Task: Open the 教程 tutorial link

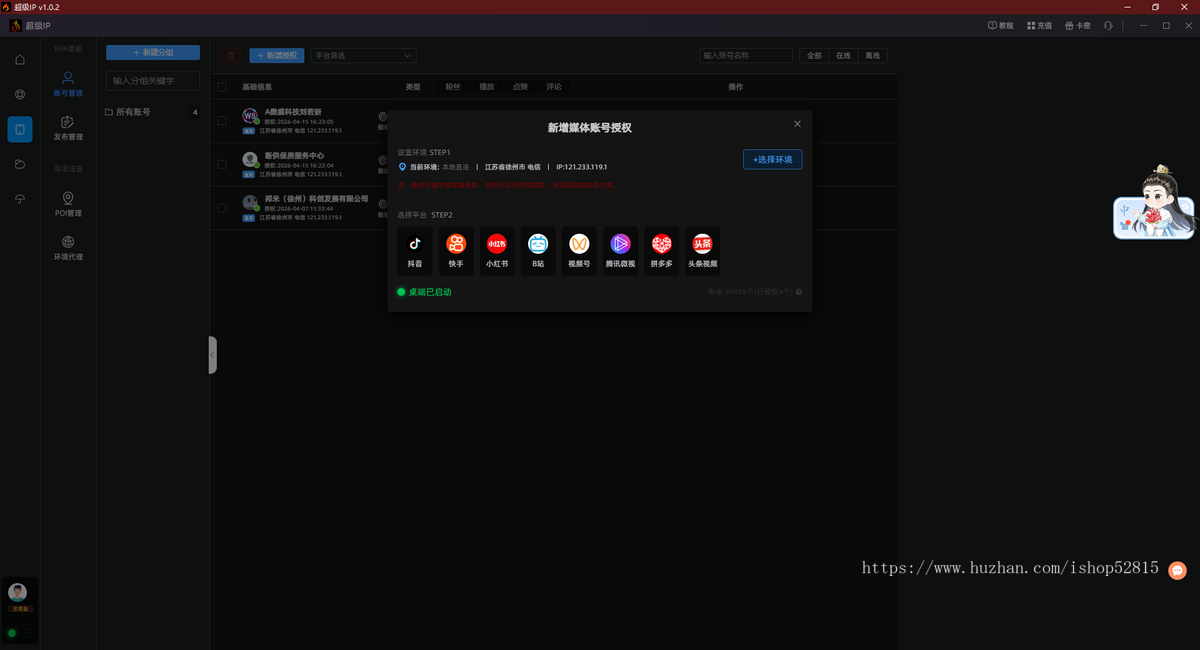Action: [1000, 25]
